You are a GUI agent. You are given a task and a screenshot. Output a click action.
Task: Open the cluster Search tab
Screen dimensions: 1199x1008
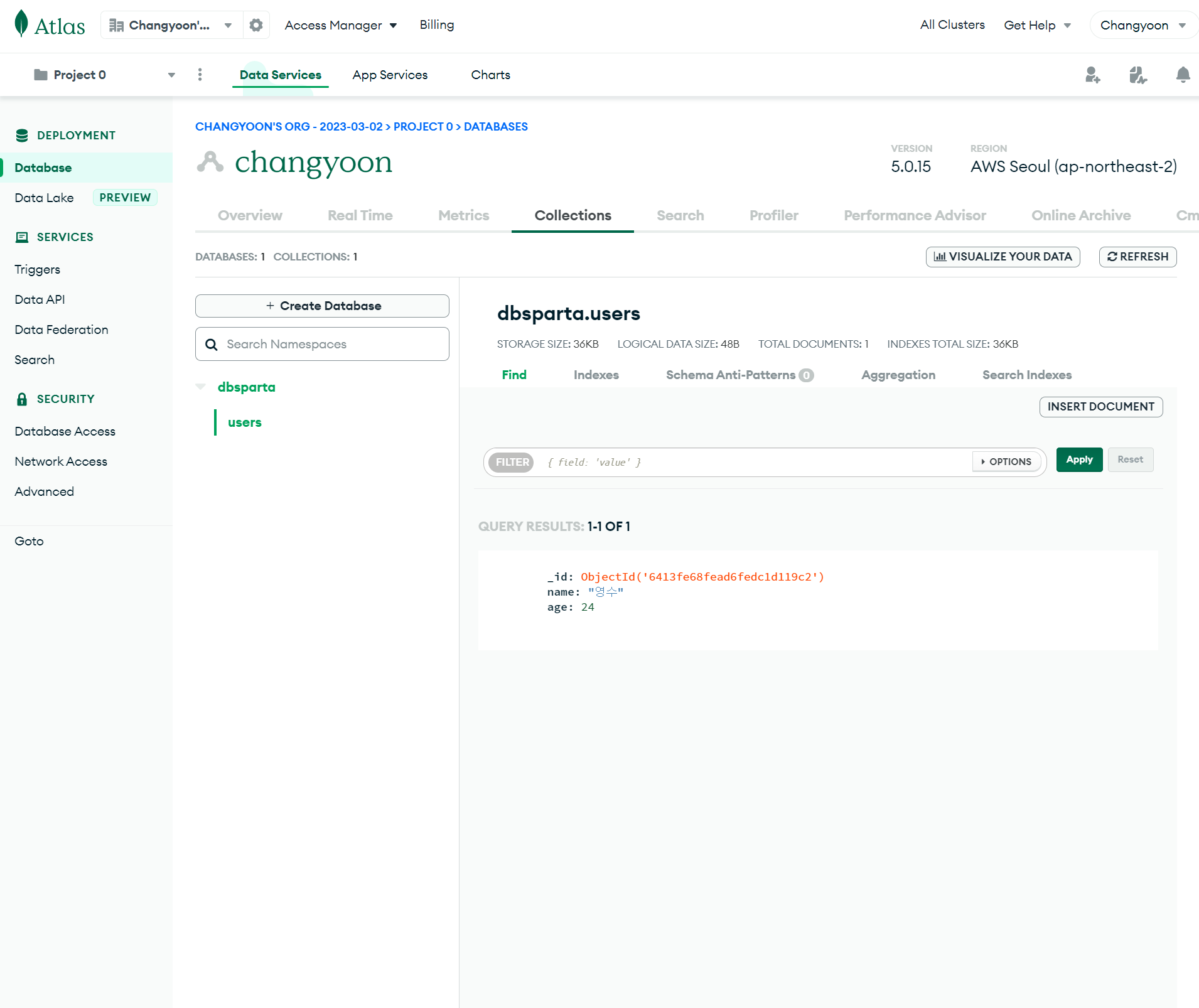(x=680, y=215)
